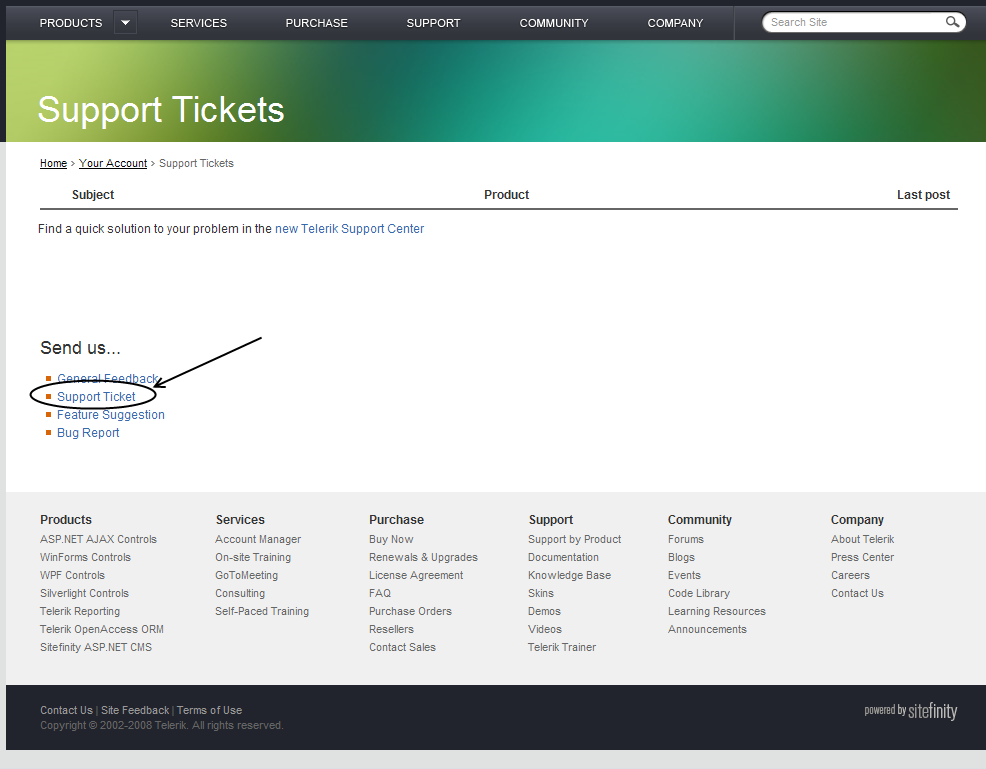Open Forums footer link
The image size is (986, 769).
(x=686, y=539)
